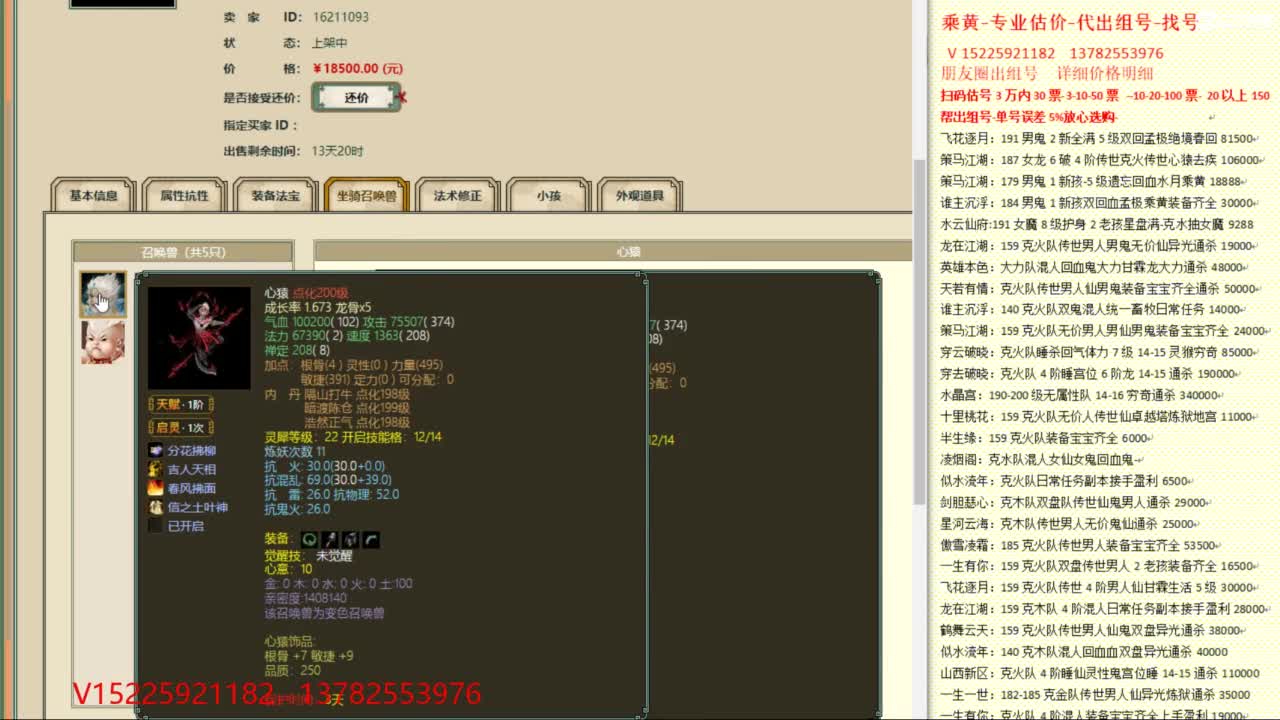Click the 启灵·1次 badge
1280x720 pixels.
(x=182, y=427)
